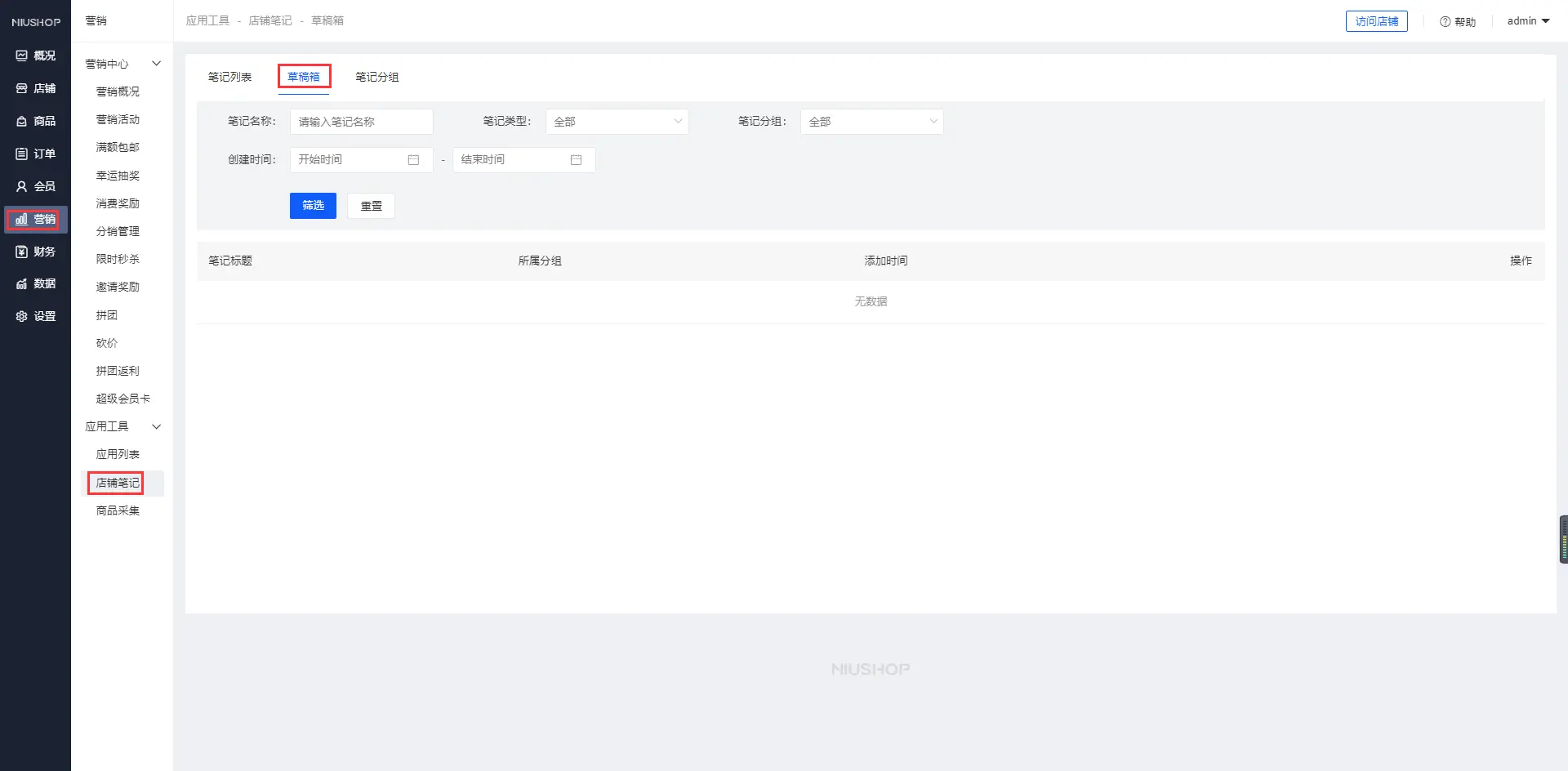
Task: Select the 订单 orders icon
Action: [22, 154]
